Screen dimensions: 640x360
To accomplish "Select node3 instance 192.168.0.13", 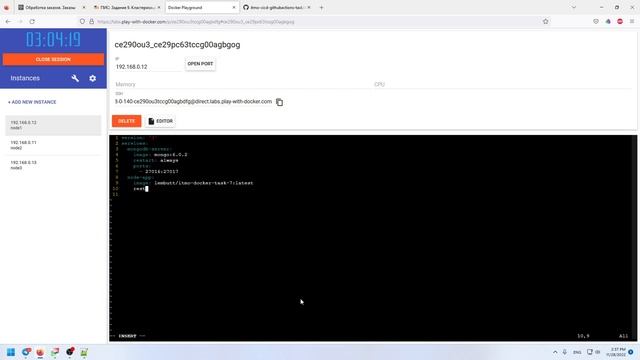I will point(53,165).
